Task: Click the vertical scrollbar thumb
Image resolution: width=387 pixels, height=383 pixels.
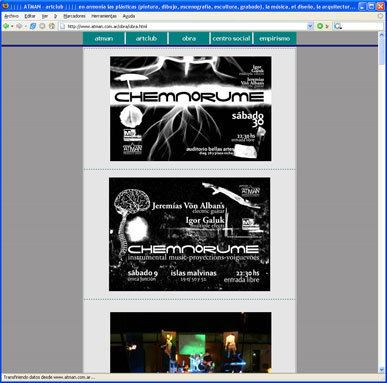Action: pyautogui.click(x=382, y=51)
